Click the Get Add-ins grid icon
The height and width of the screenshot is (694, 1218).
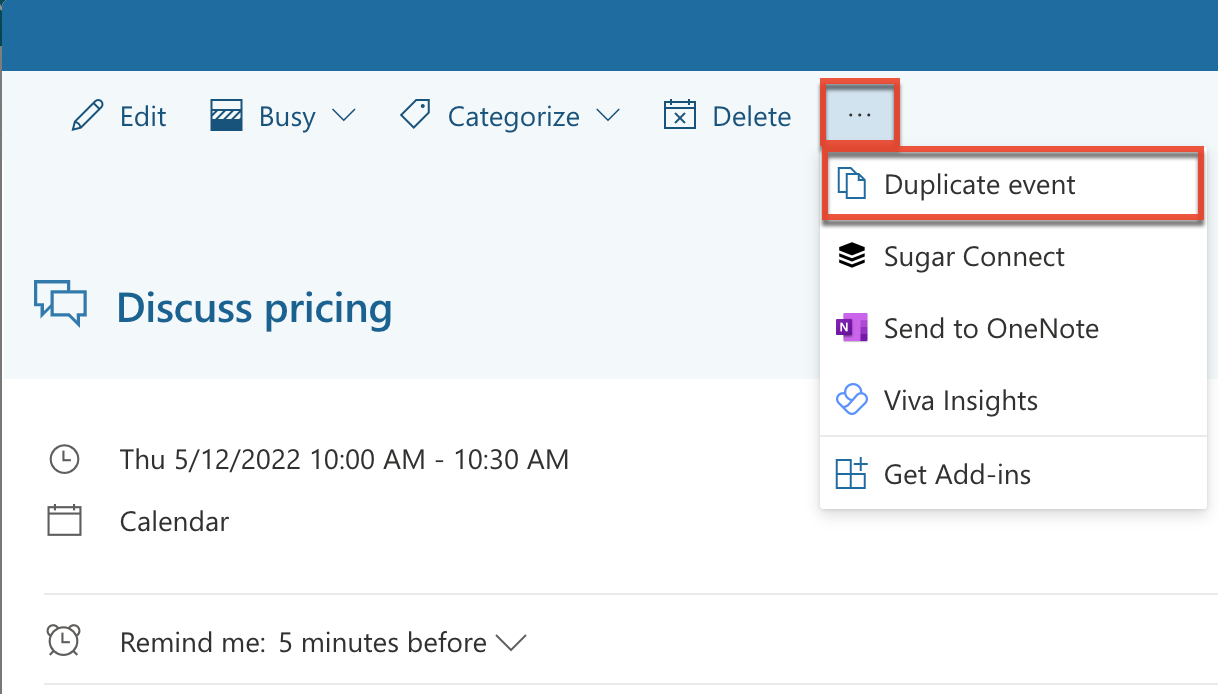pos(851,473)
